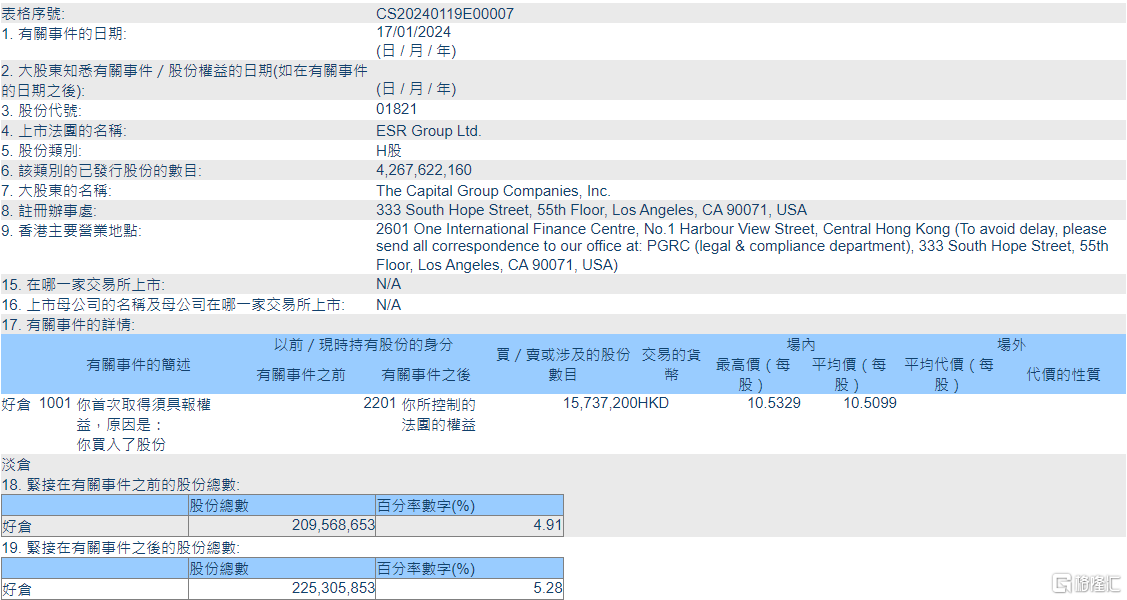The height and width of the screenshot is (600, 1127).
Task: Click the Hong Kong business address text
Action: pyautogui.click(x=742, y=246)
